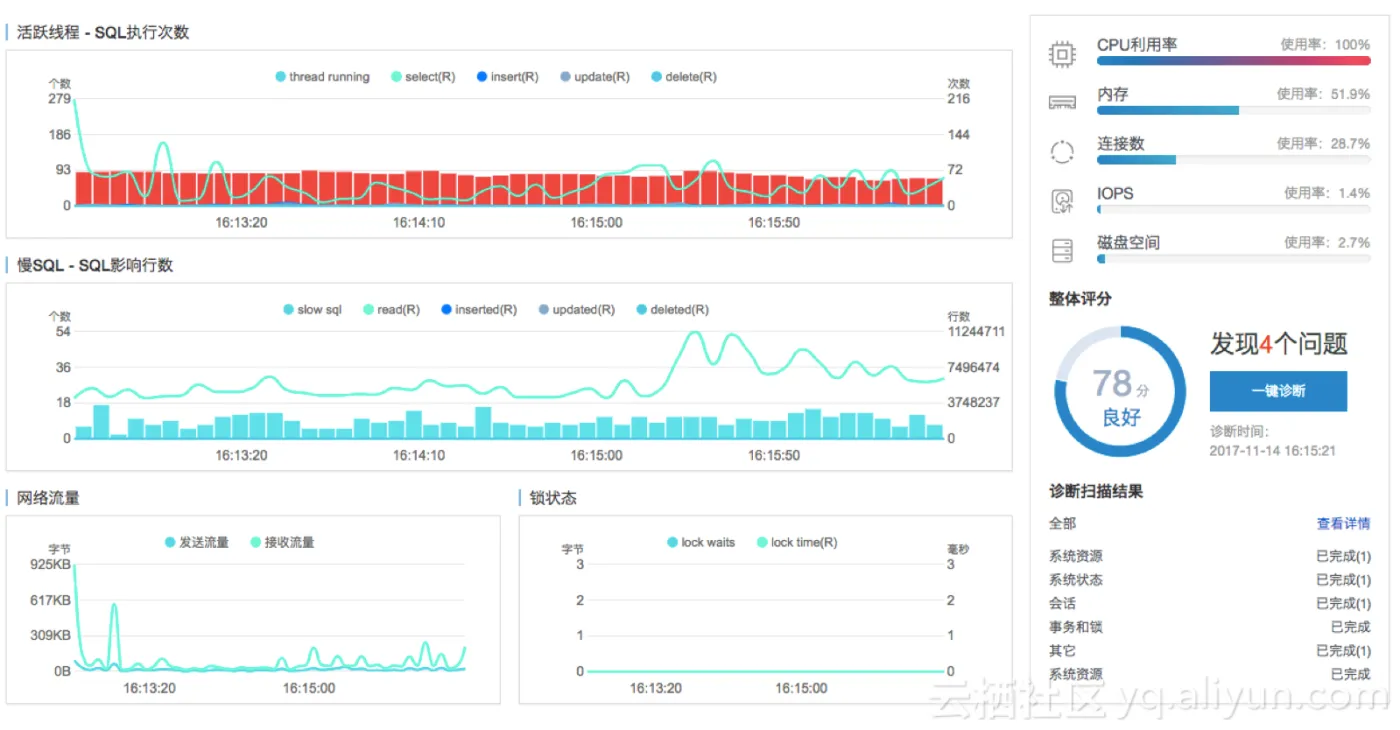Open the 查看详情 link

[1343, 524]
